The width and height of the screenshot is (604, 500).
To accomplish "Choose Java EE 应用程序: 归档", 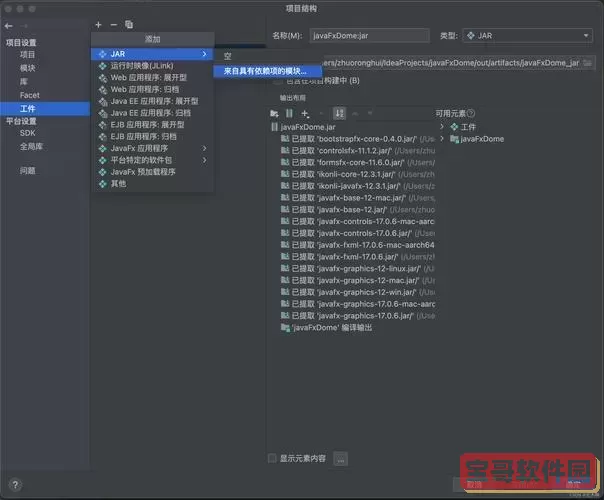I will (x=152, y=113).
